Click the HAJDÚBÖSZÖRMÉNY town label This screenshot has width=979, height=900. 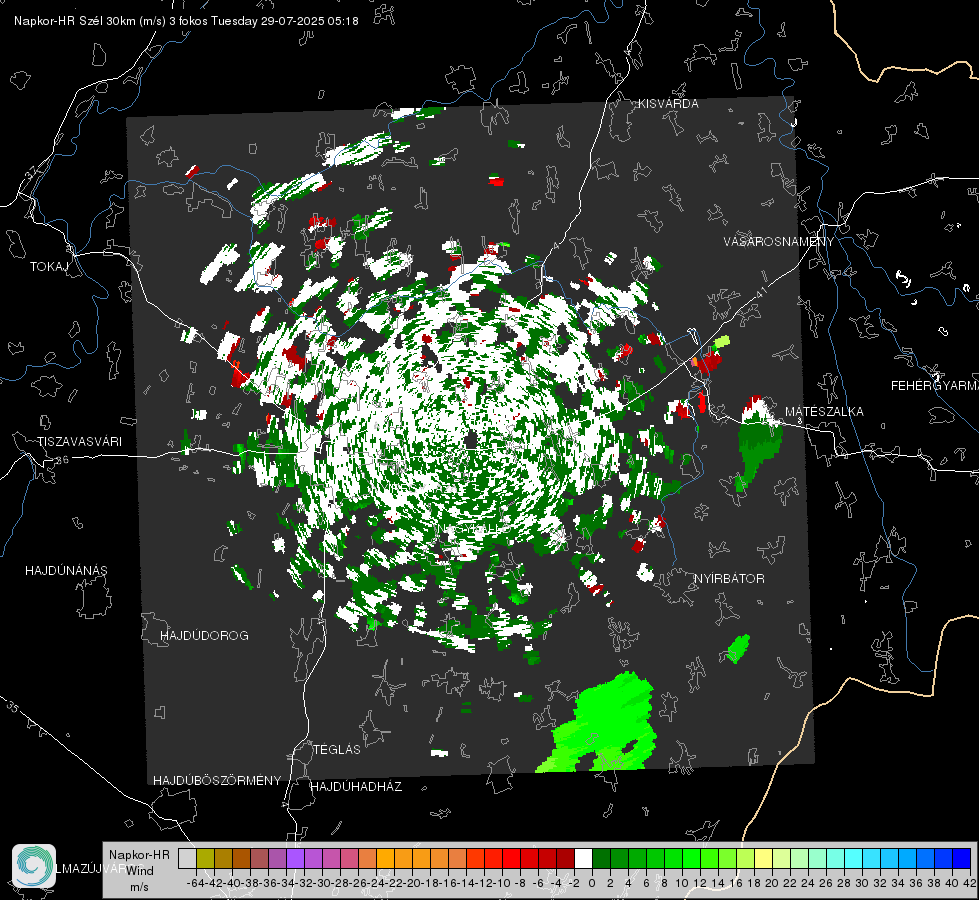(x=217, y=781)
